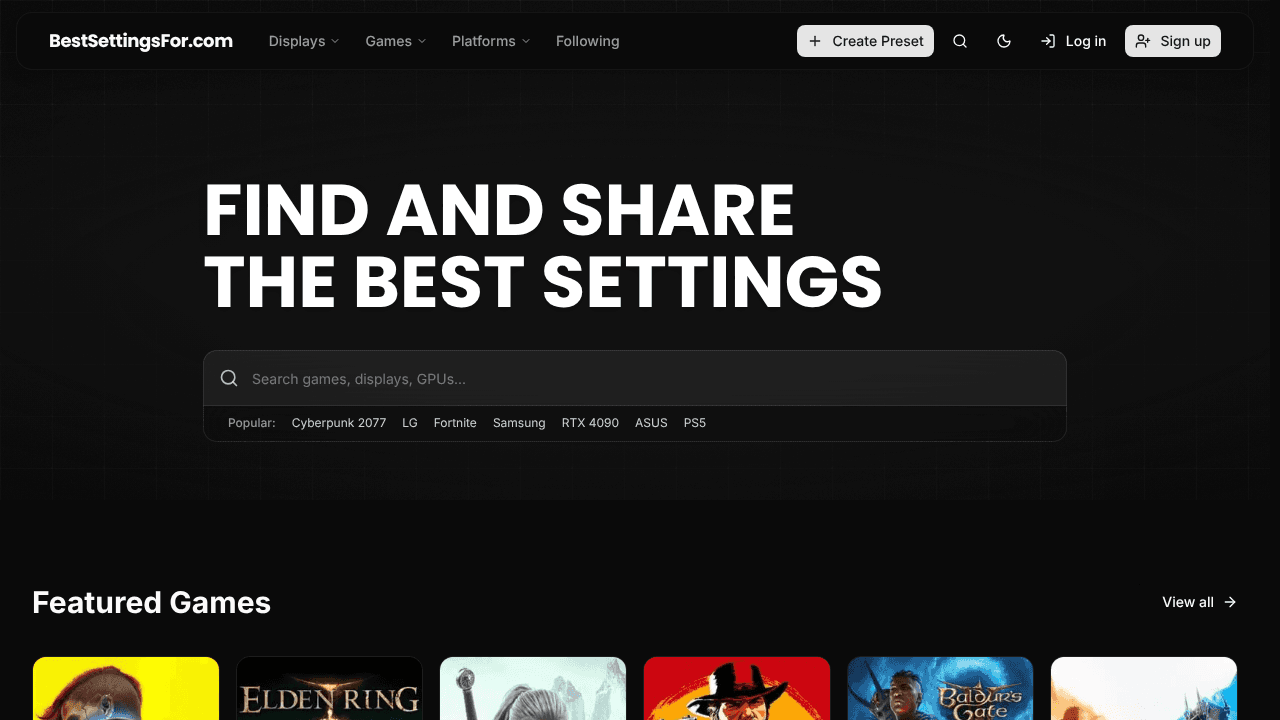
Task: Click the Sign up button
Action: (x=1173, y=41)
